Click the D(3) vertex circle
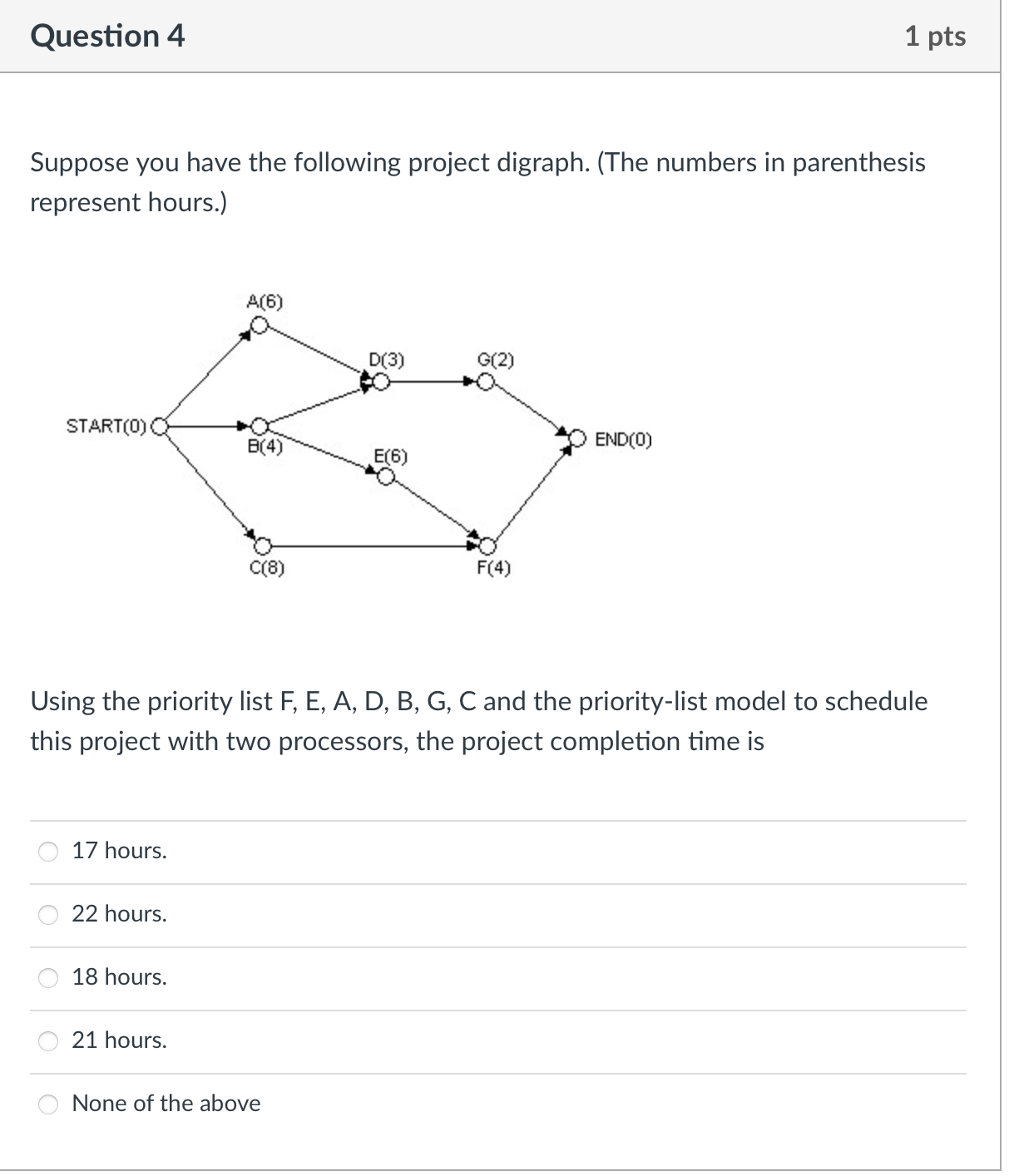The image size is (1014, 1176). (379, 380)
